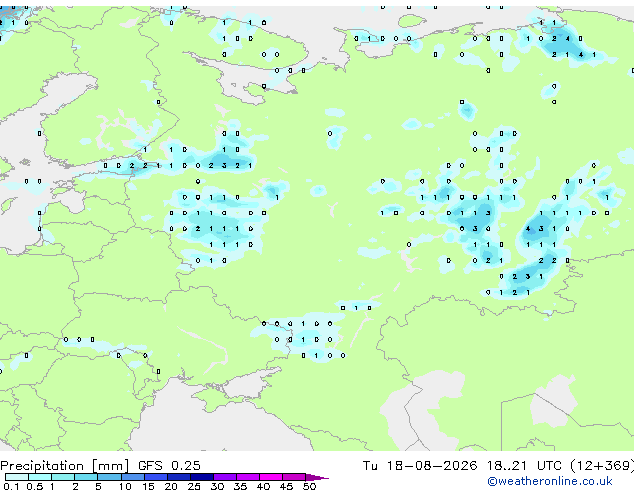Select the 10–15 mm legend swatch
This screenshot has height=490, width=634.
[x=133, y=477]
